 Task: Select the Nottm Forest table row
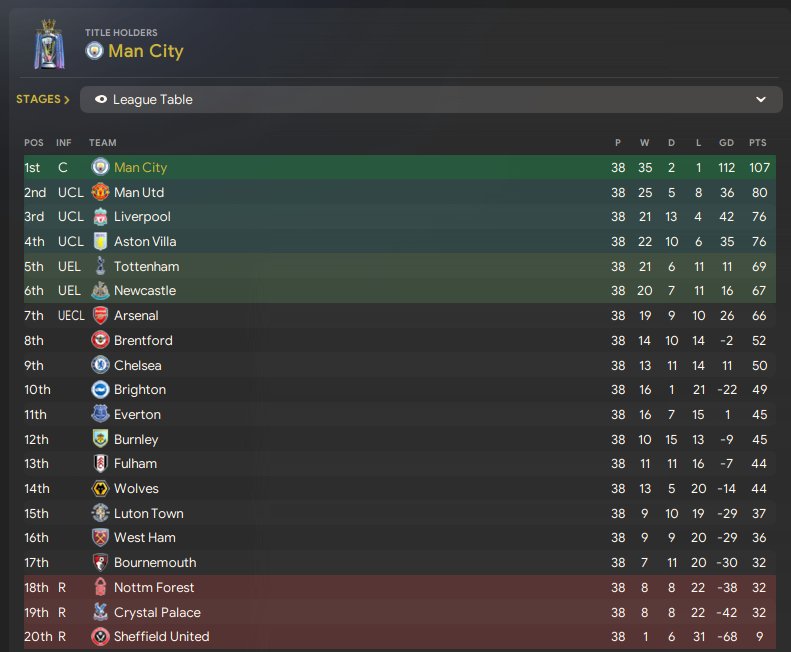[x=400, y=587]
